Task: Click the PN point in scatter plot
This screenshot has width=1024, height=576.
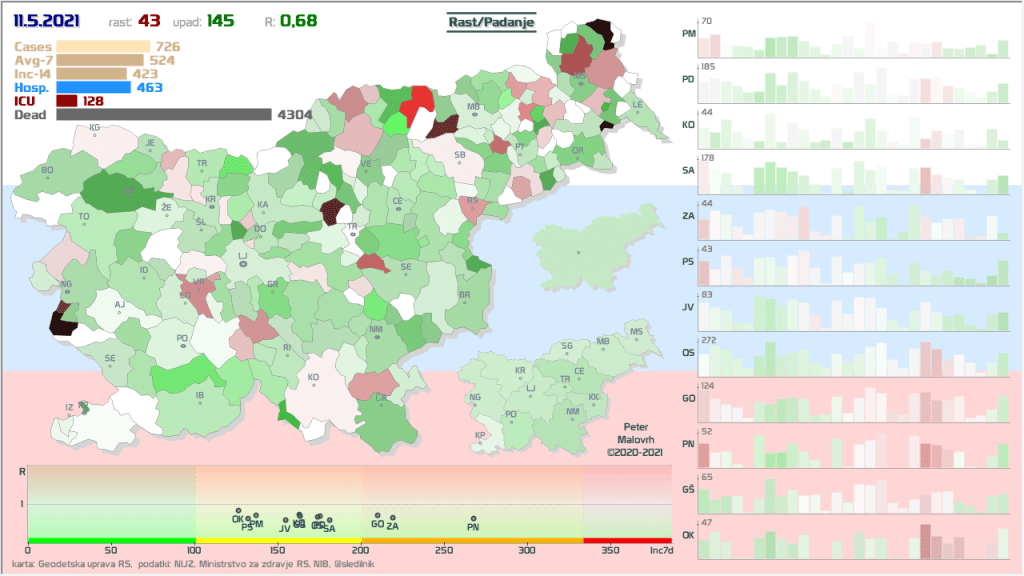Action: click(x=473, y=518)
